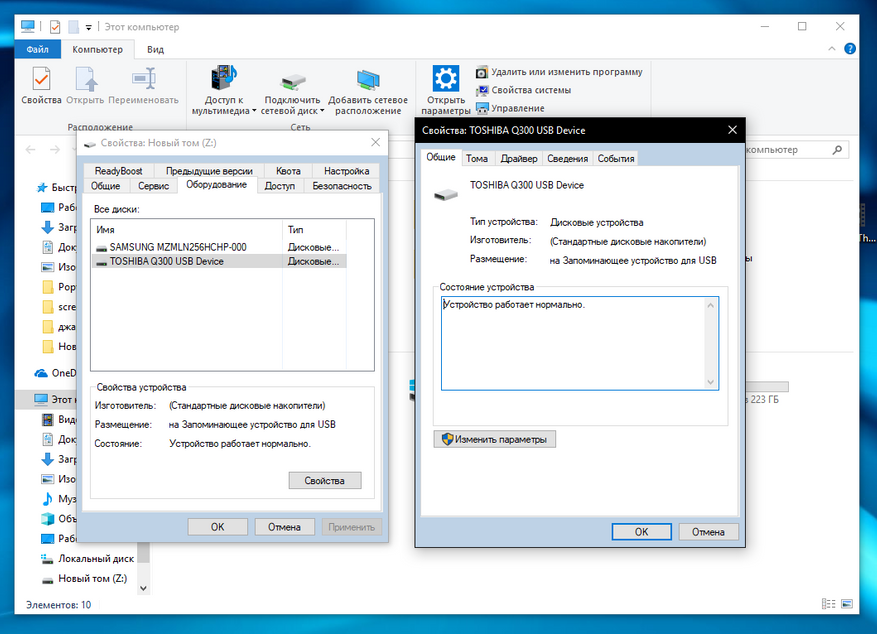Click the Свойства ribbon icon

(41, 79)
